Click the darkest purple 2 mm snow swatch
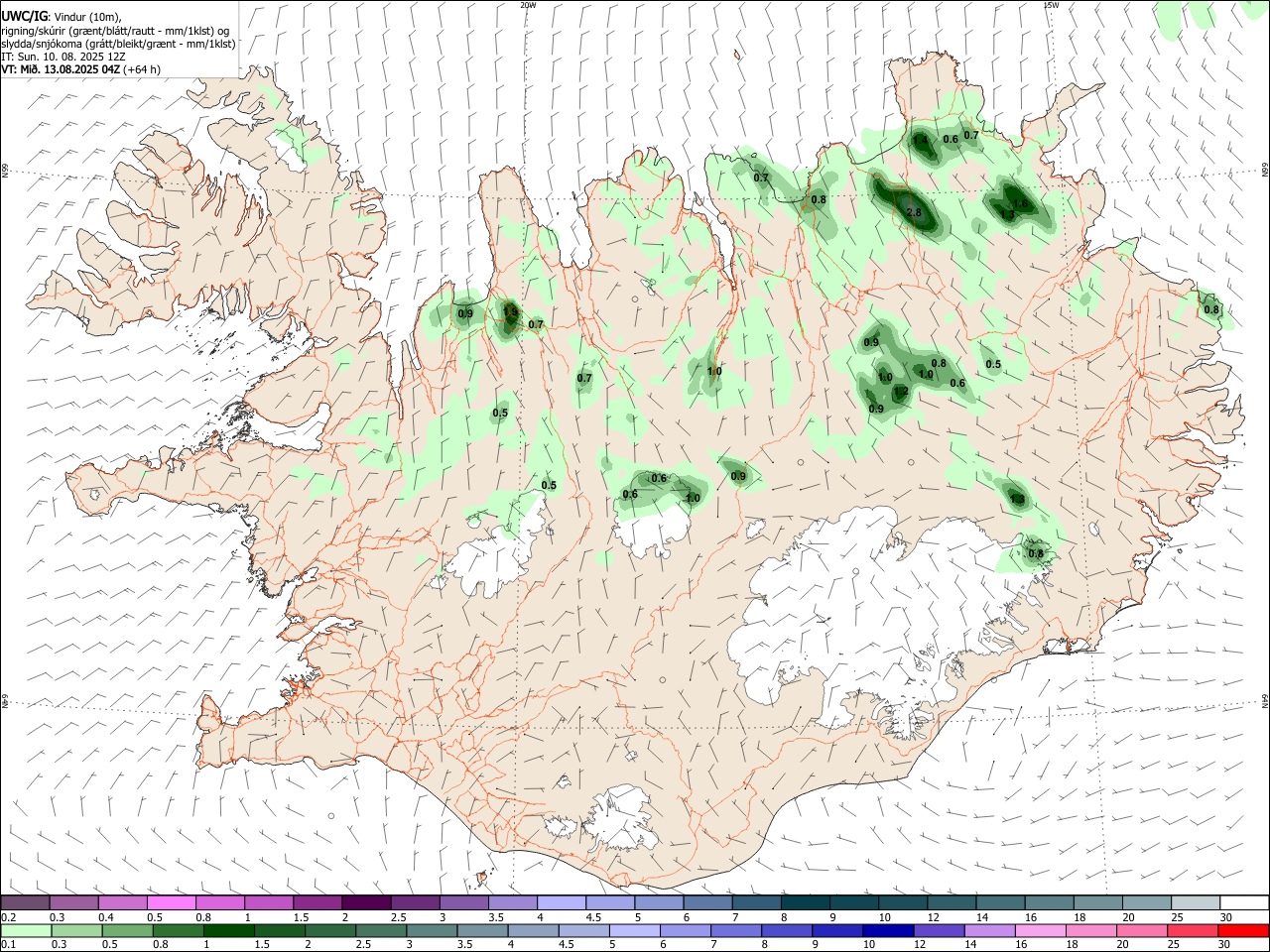 [x=366, y=902]
